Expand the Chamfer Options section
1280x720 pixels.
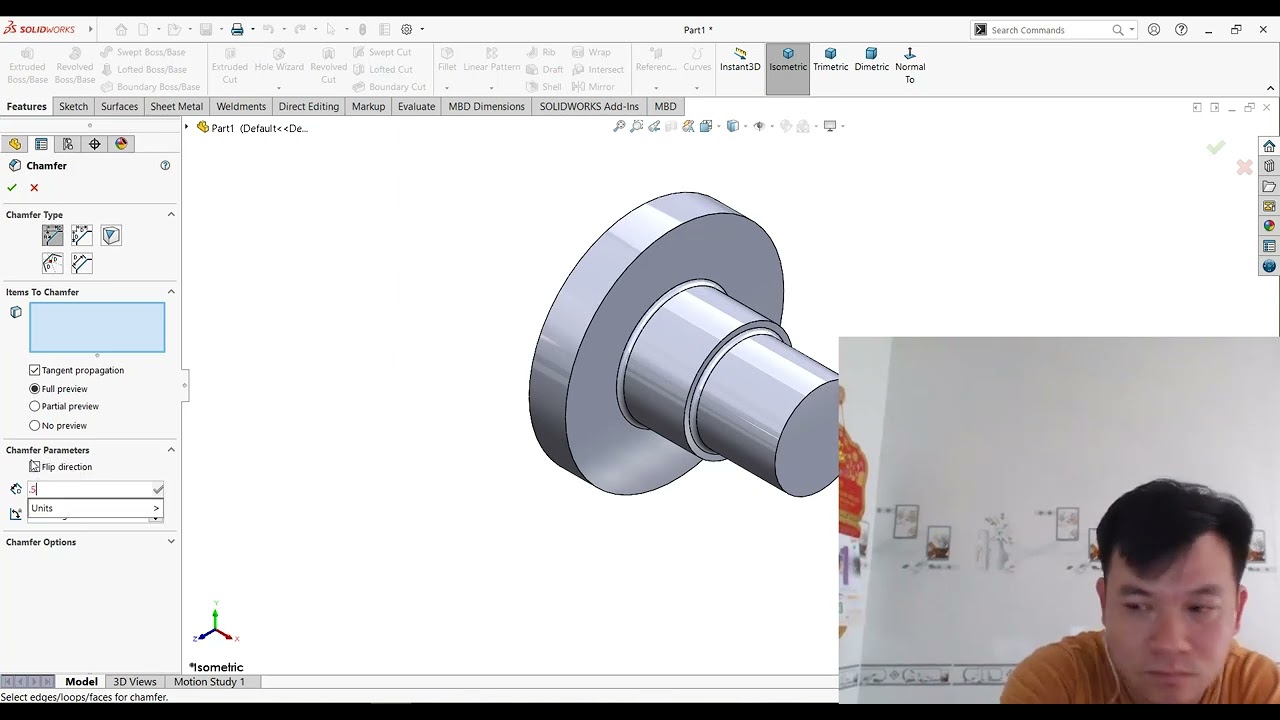(x=171, y=542)
